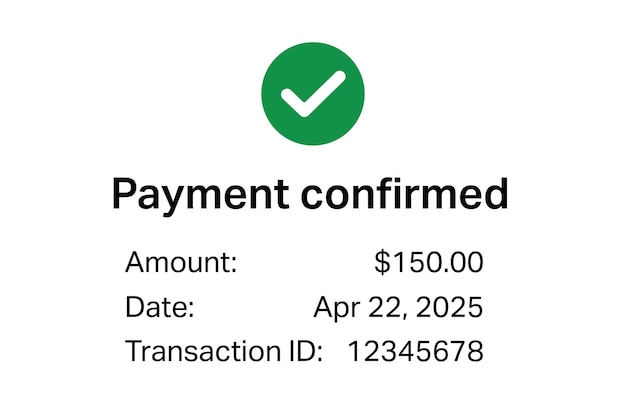Click the year 2025 in the date
Screen dimensions: 626x417
[x=450, y=307]
